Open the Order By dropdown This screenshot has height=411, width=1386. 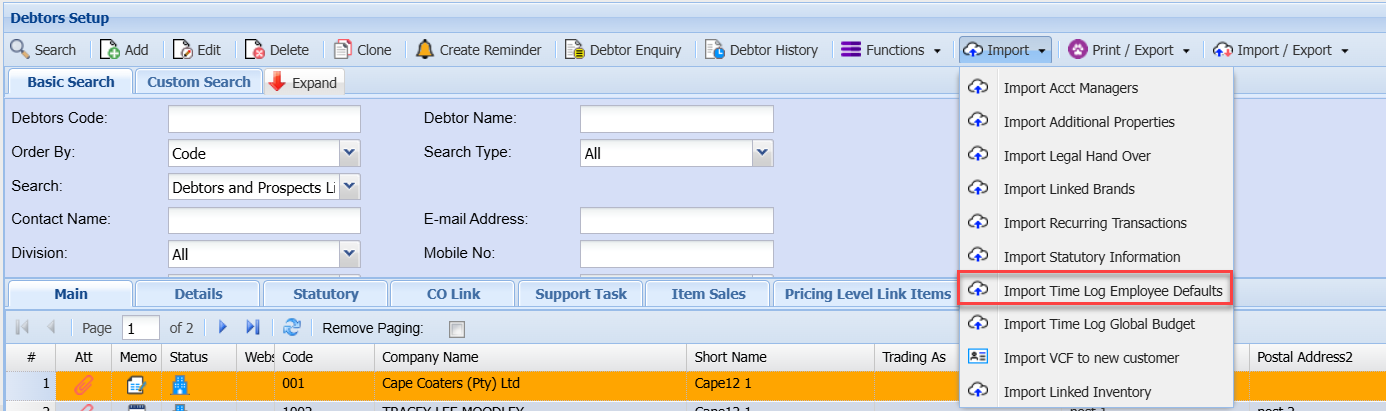[349, 153]
